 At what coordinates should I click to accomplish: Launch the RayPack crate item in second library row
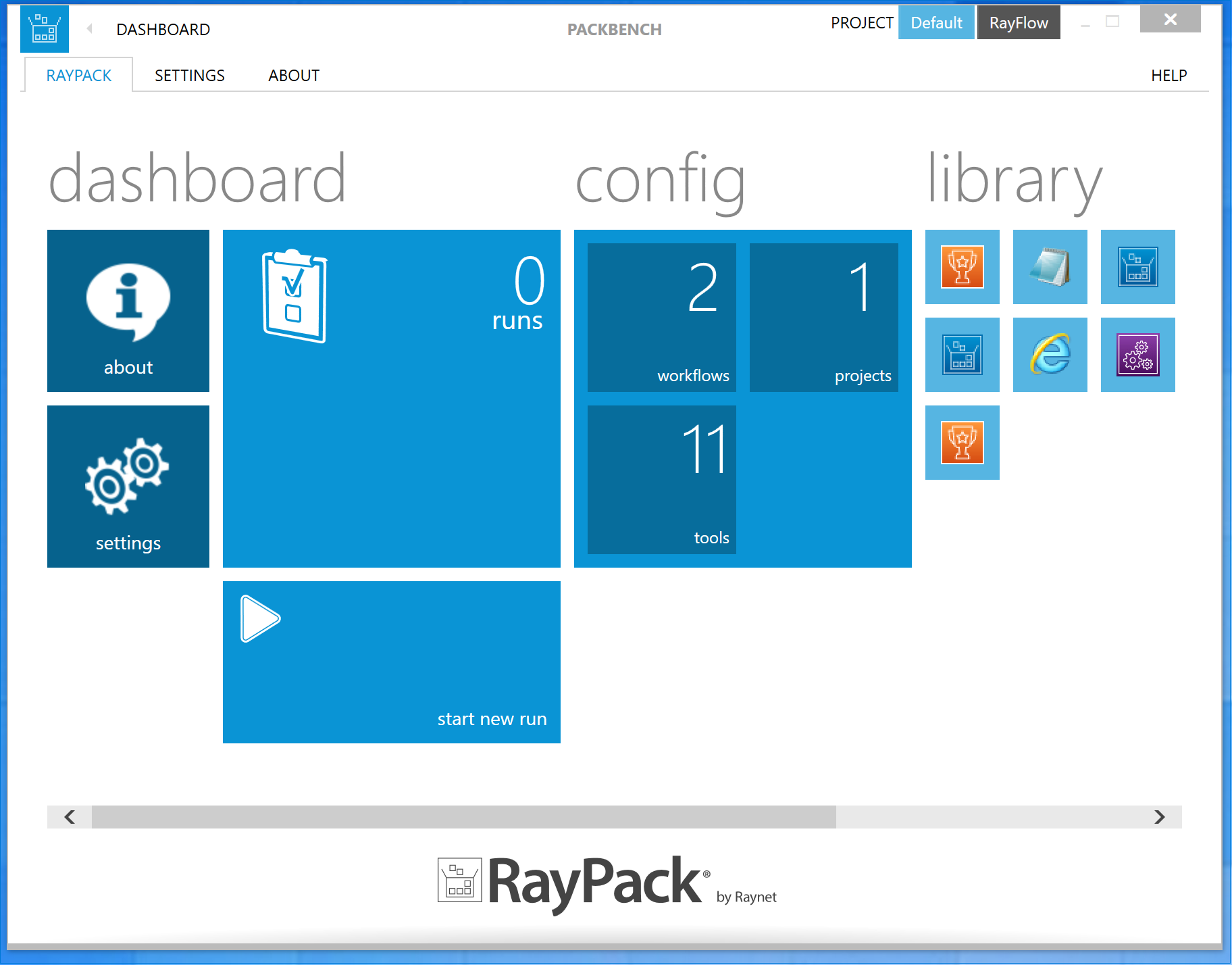[962, 355]
